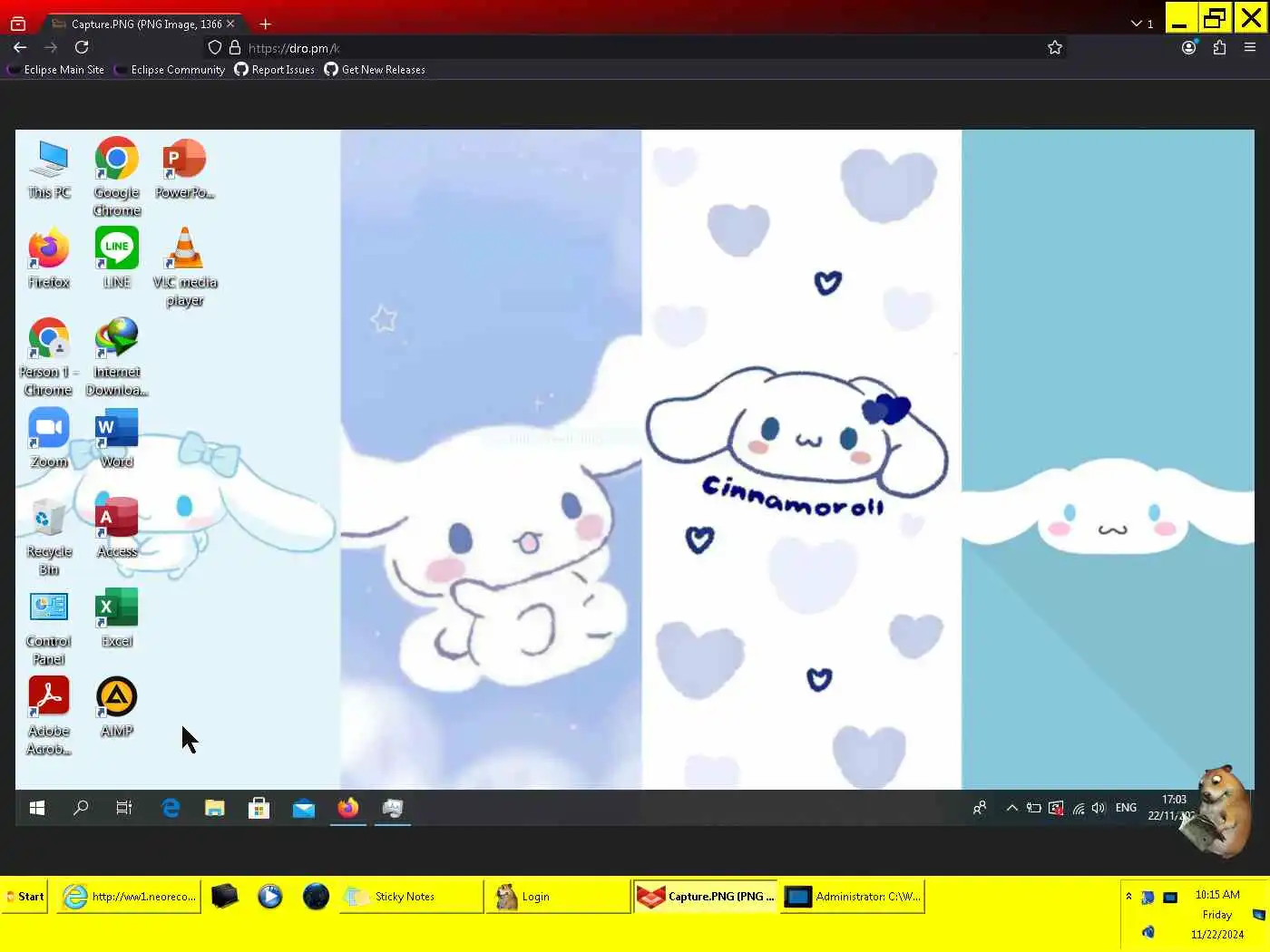
Task: Open the account profile button
Action: [x=1189, y=47]
